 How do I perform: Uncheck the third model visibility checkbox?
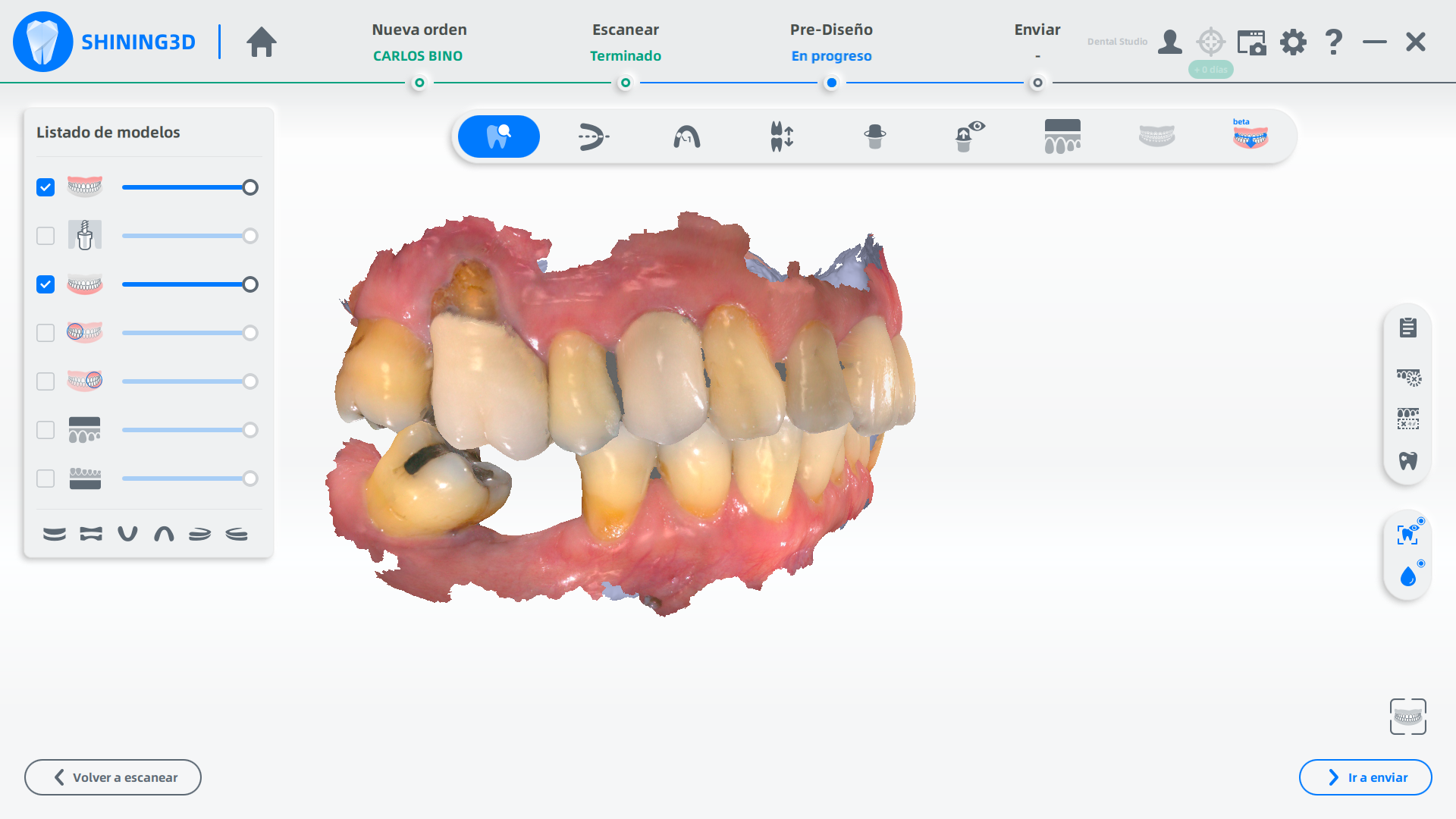45,284
